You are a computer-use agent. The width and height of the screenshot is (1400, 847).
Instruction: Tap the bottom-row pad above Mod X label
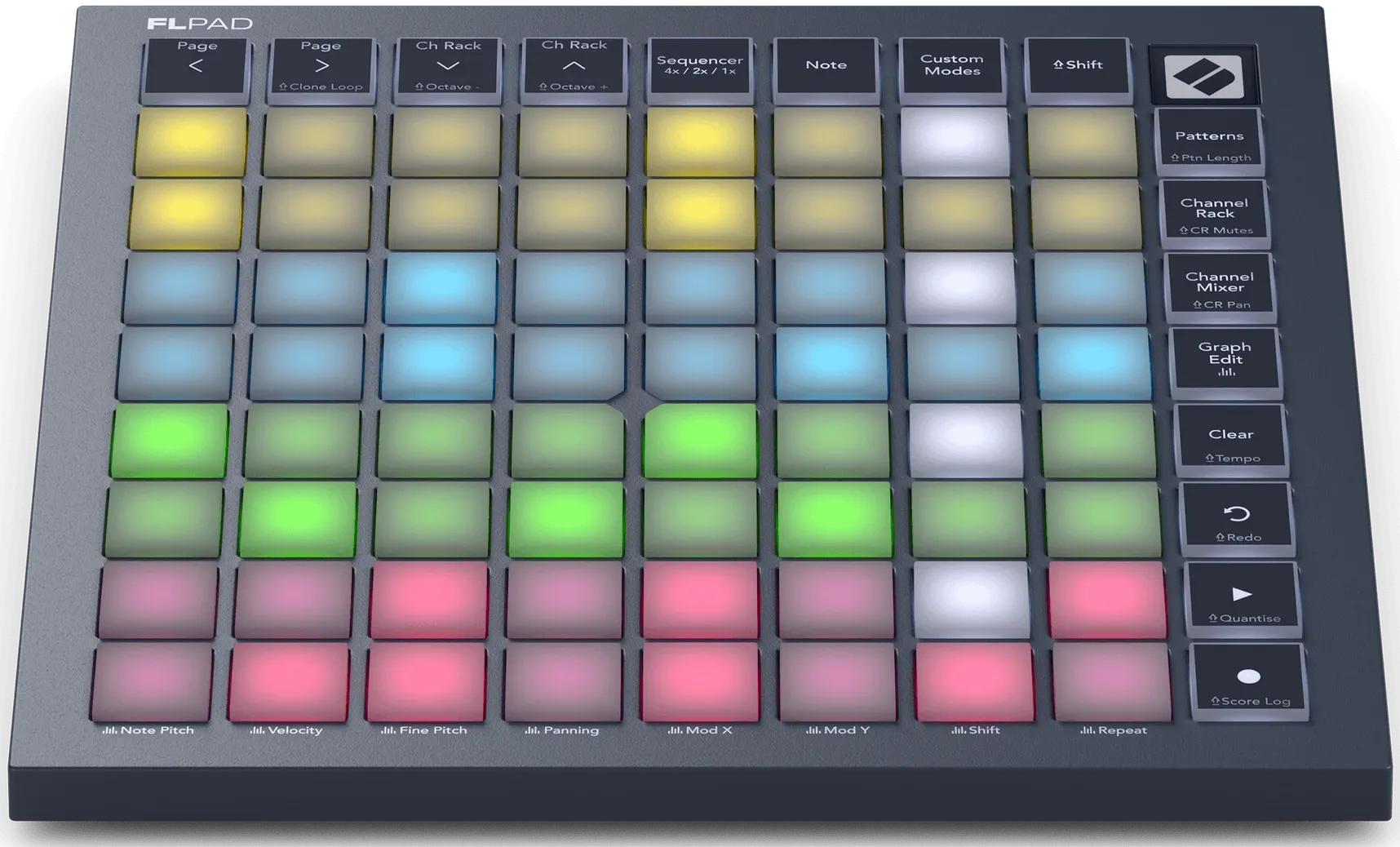pos(701,682)
